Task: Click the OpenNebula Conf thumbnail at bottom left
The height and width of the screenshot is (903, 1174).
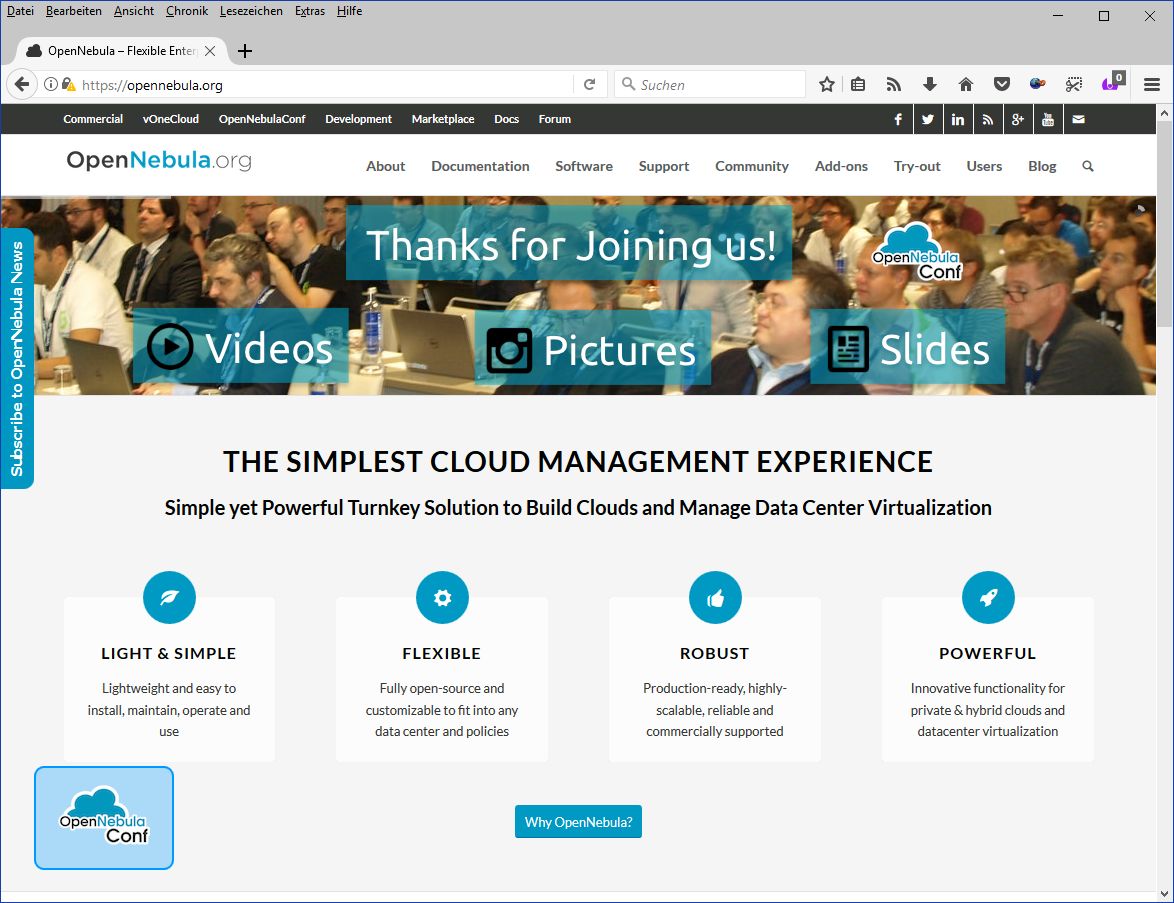Action: coord(104,818)
